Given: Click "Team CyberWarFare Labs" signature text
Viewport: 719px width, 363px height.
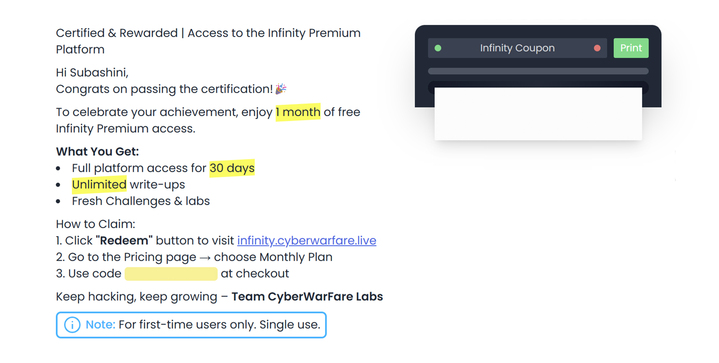Looking at the screenshot, I should pyautogui.click(x=307, y=297).
